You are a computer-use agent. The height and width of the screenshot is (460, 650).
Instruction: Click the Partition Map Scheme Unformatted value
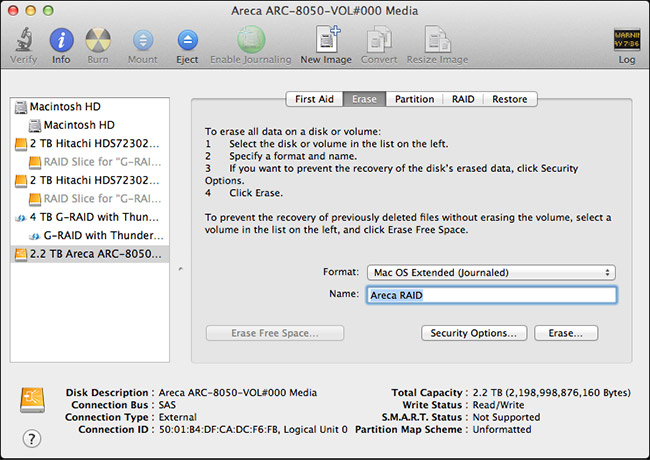coord(502,429)
